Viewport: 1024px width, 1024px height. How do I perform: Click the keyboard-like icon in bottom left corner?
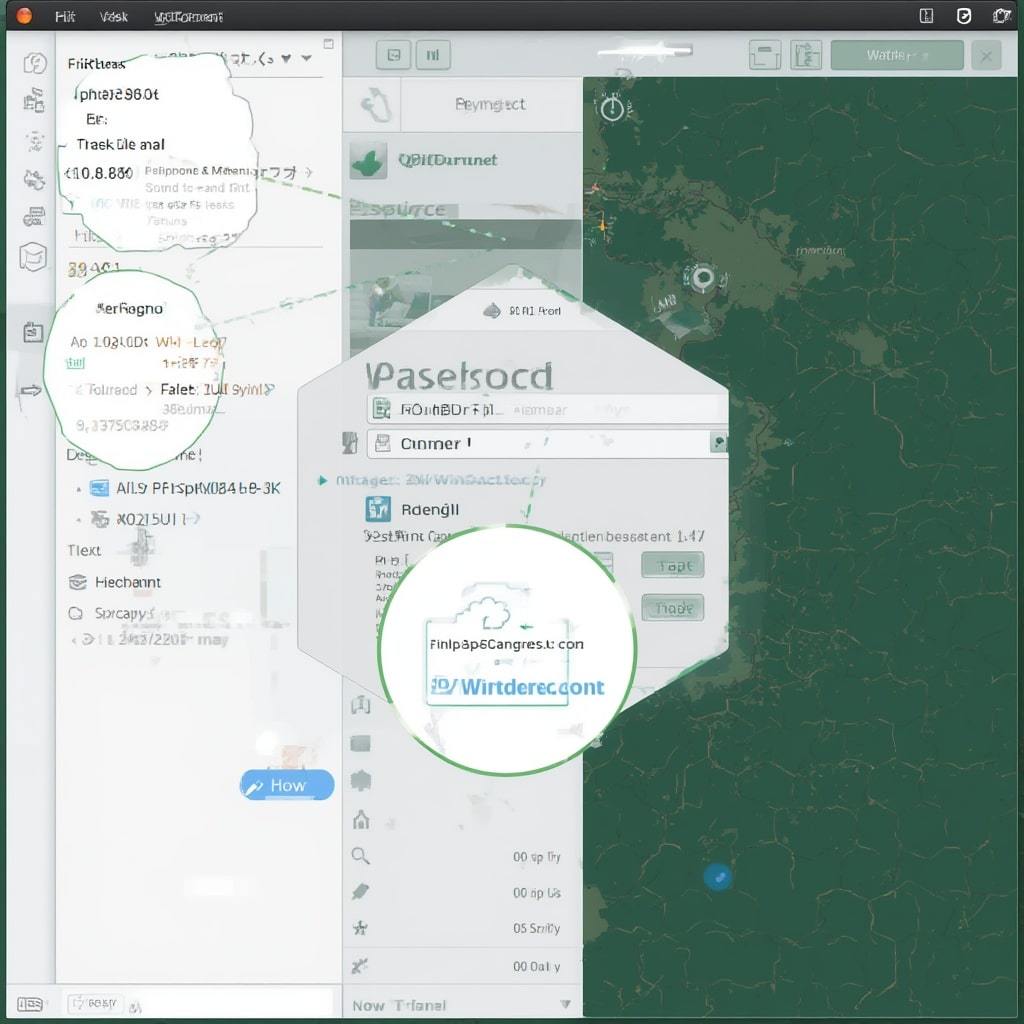click(x=30, y=1004)
